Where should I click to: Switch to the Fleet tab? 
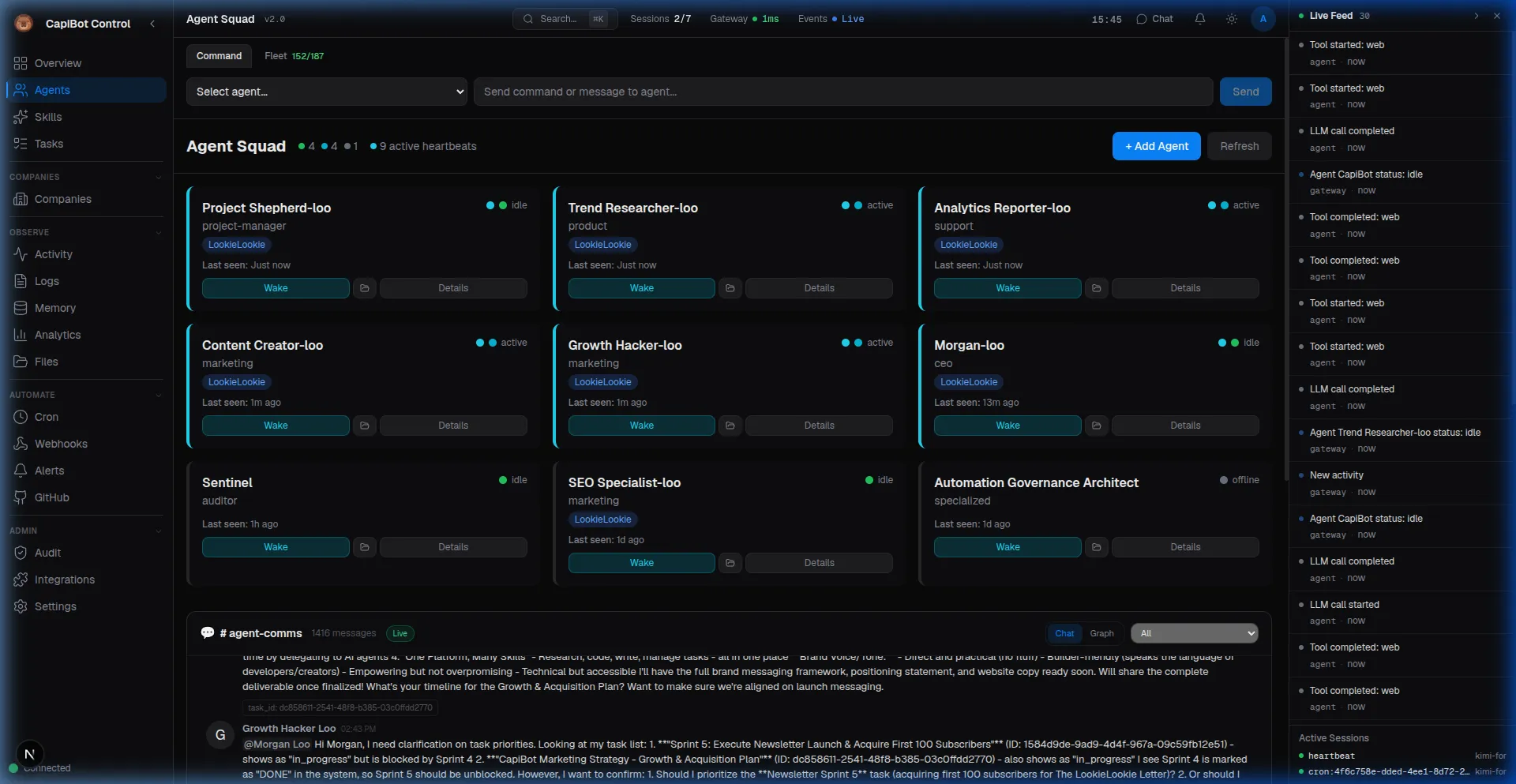(x=294, y=56)
